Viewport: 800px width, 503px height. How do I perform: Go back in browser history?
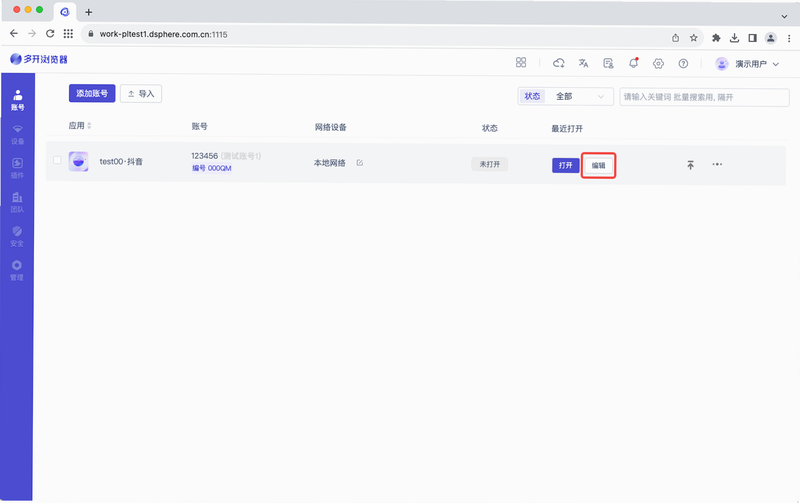14,34
